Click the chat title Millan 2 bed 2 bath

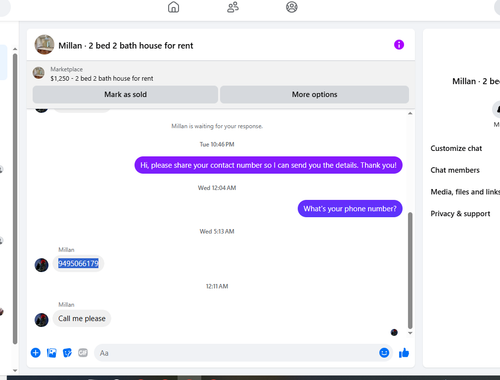tap(126, 46)
